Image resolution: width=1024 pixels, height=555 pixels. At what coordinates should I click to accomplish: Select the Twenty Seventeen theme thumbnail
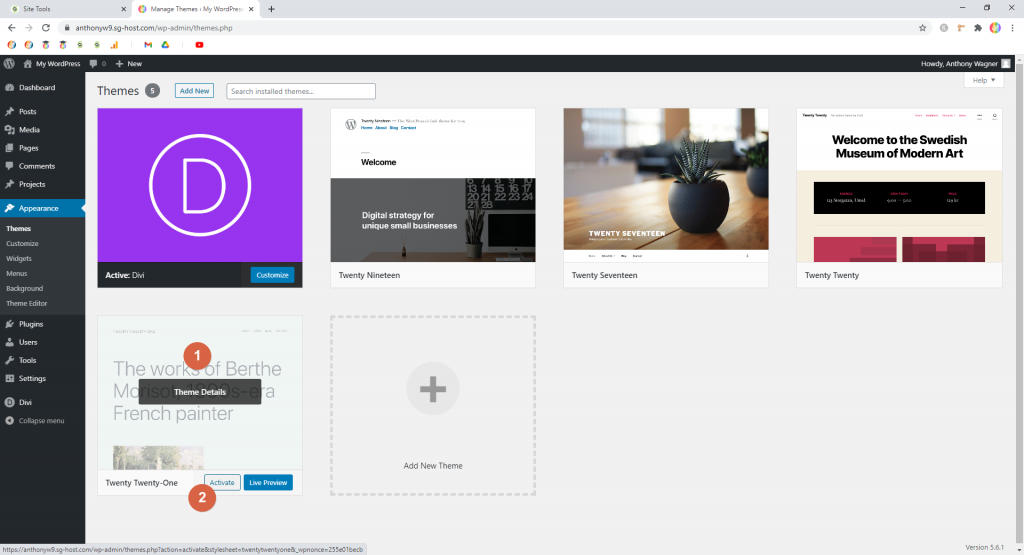pyautogui.click(x=666, y=185)
